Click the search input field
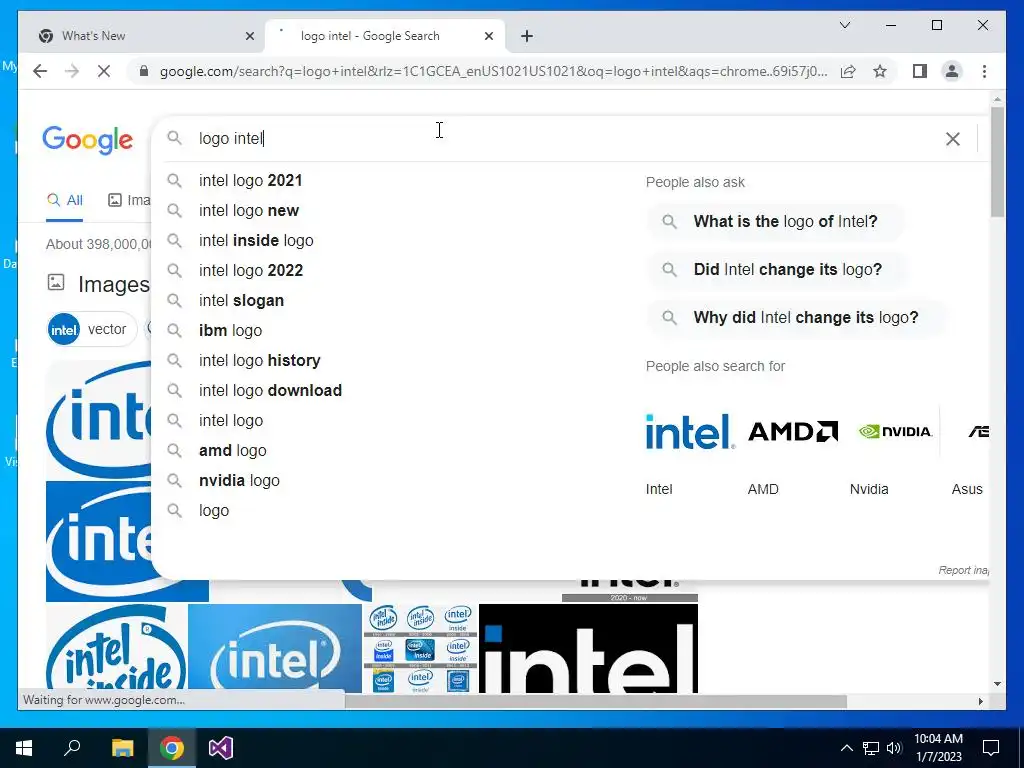The height and width of the screenshot is (768, 1024). point(565,138)
